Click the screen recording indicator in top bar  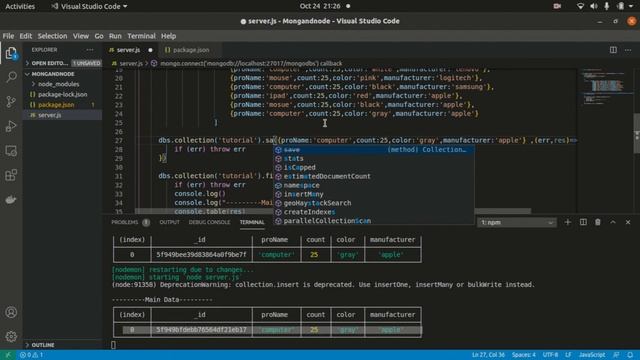(x=557, y=6)
